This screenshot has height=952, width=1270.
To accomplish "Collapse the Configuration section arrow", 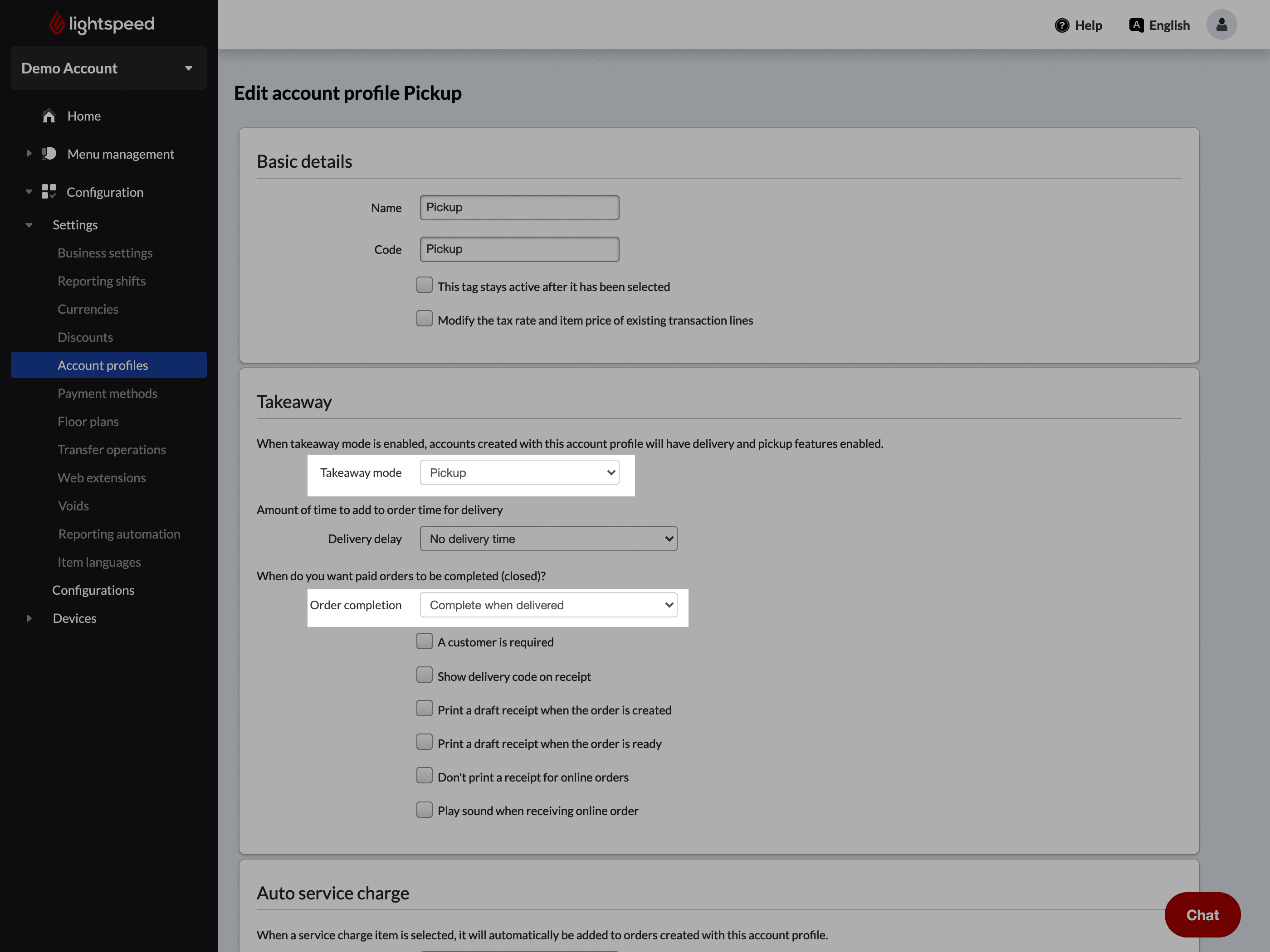I will [x=29, y=192].
